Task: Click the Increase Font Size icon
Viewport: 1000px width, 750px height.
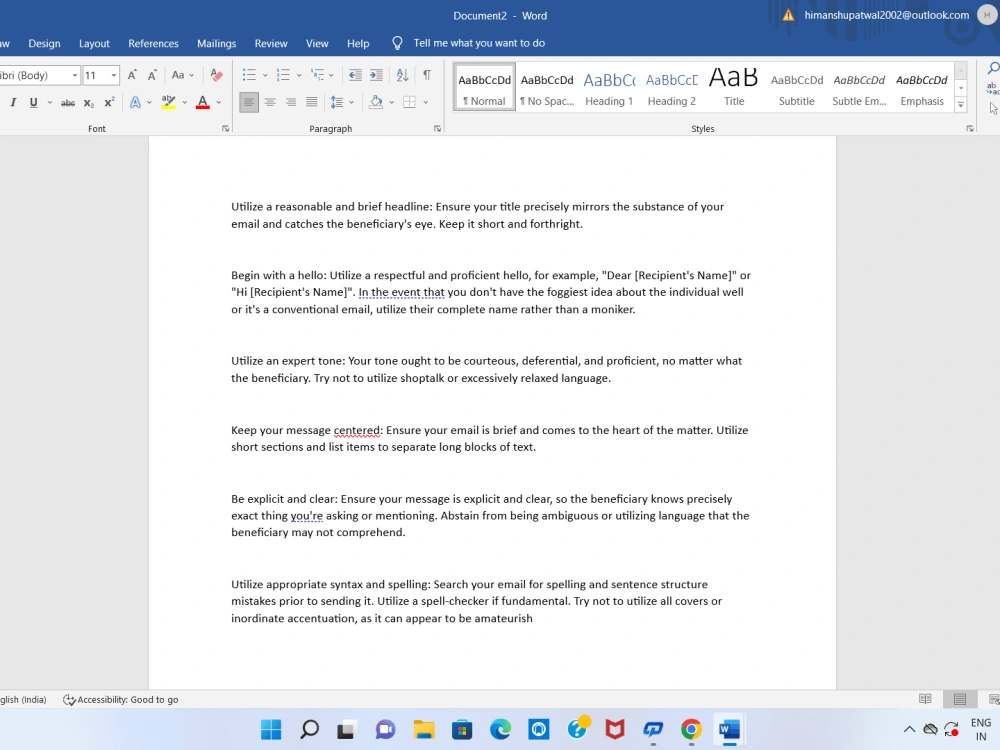Action: coord(132,75)
